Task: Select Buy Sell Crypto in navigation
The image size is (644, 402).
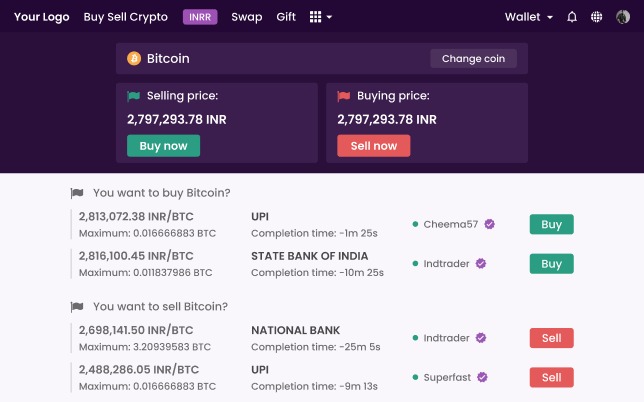Action: [126, 17]
